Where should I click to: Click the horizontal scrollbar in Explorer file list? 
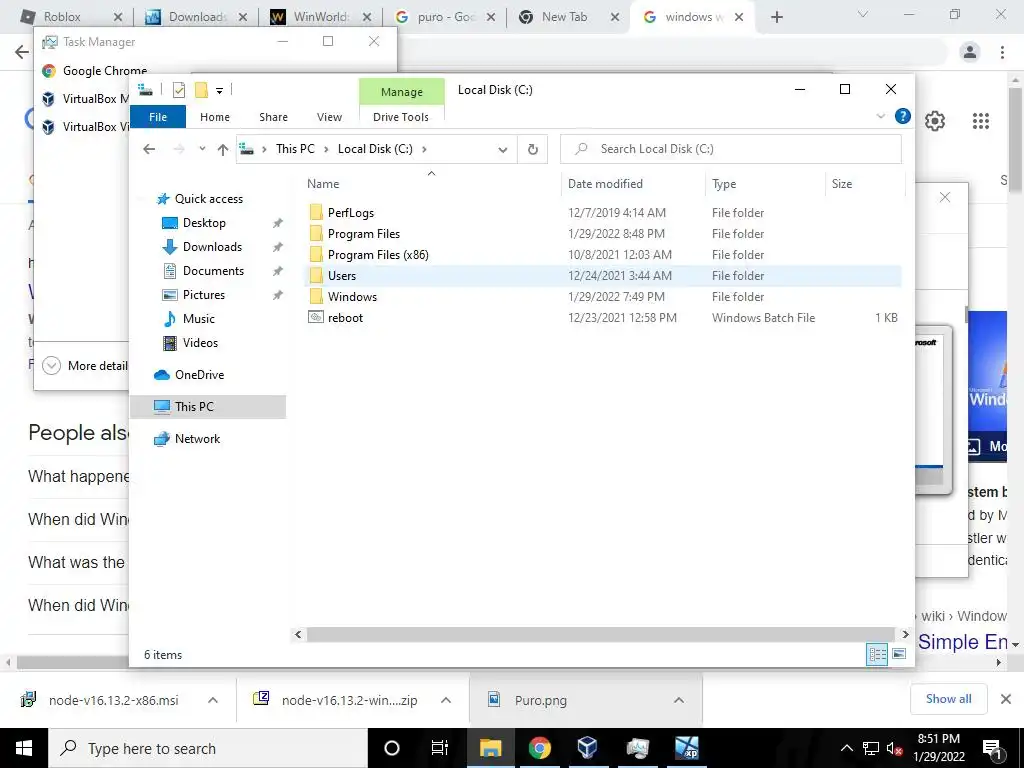tap(600, 634)
